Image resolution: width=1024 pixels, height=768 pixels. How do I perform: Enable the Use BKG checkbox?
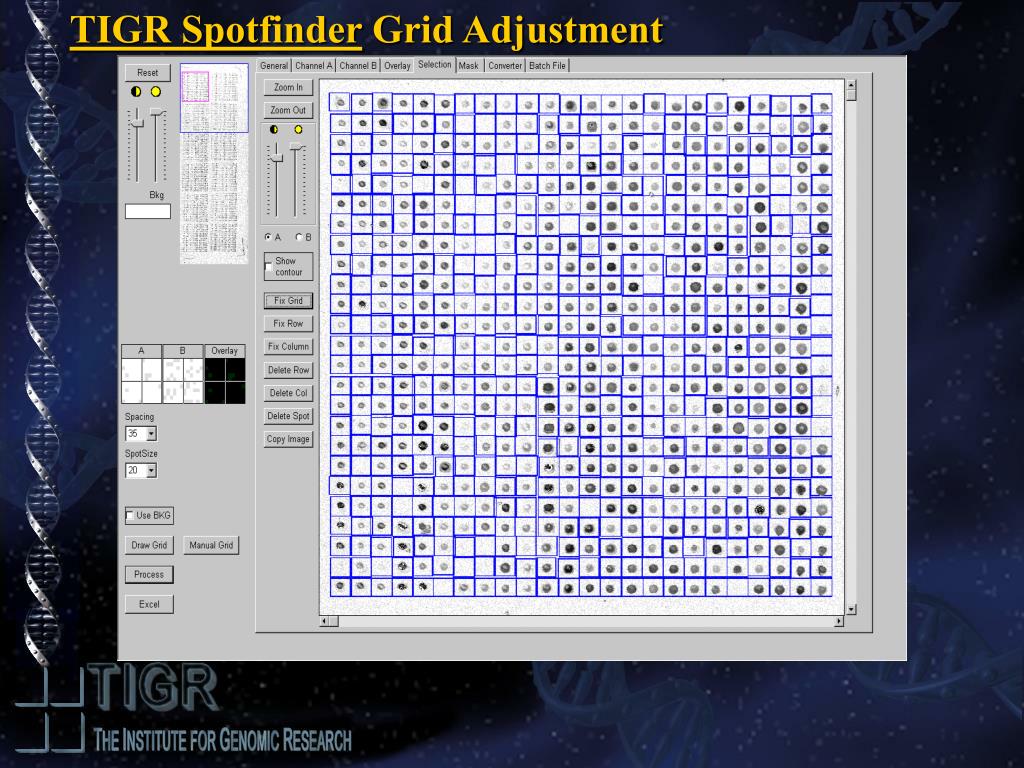click(x=129, y=515)
